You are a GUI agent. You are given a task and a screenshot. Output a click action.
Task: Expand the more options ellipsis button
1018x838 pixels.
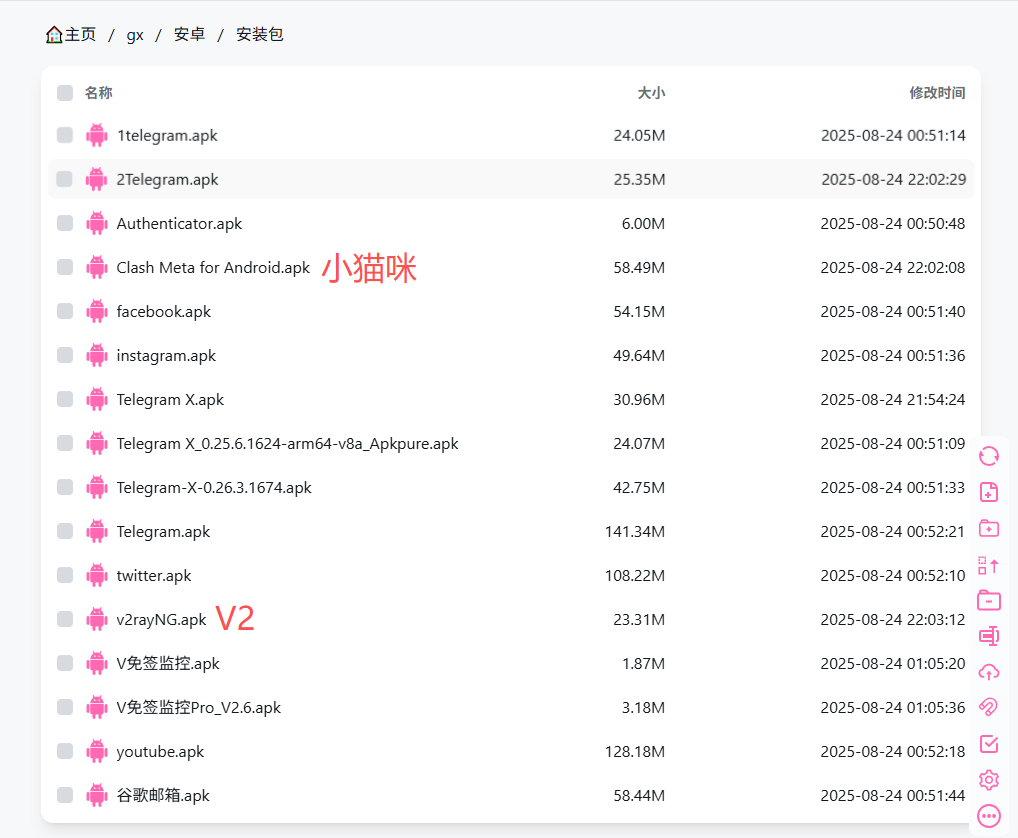point(988,816)
